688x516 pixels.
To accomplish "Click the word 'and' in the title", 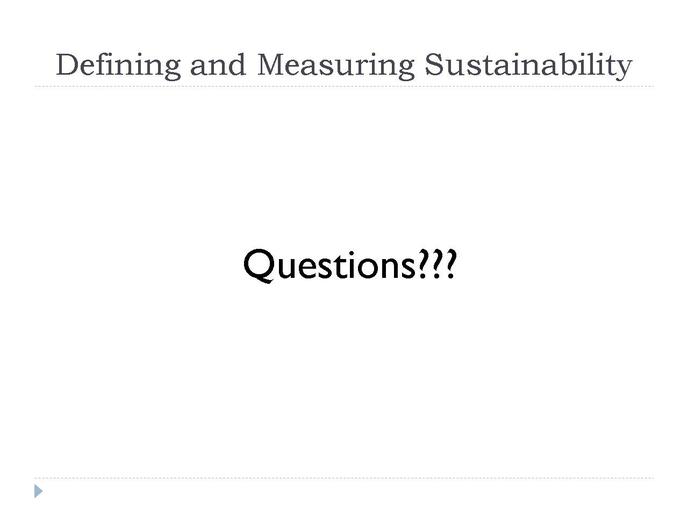I will tap(218, 66).
